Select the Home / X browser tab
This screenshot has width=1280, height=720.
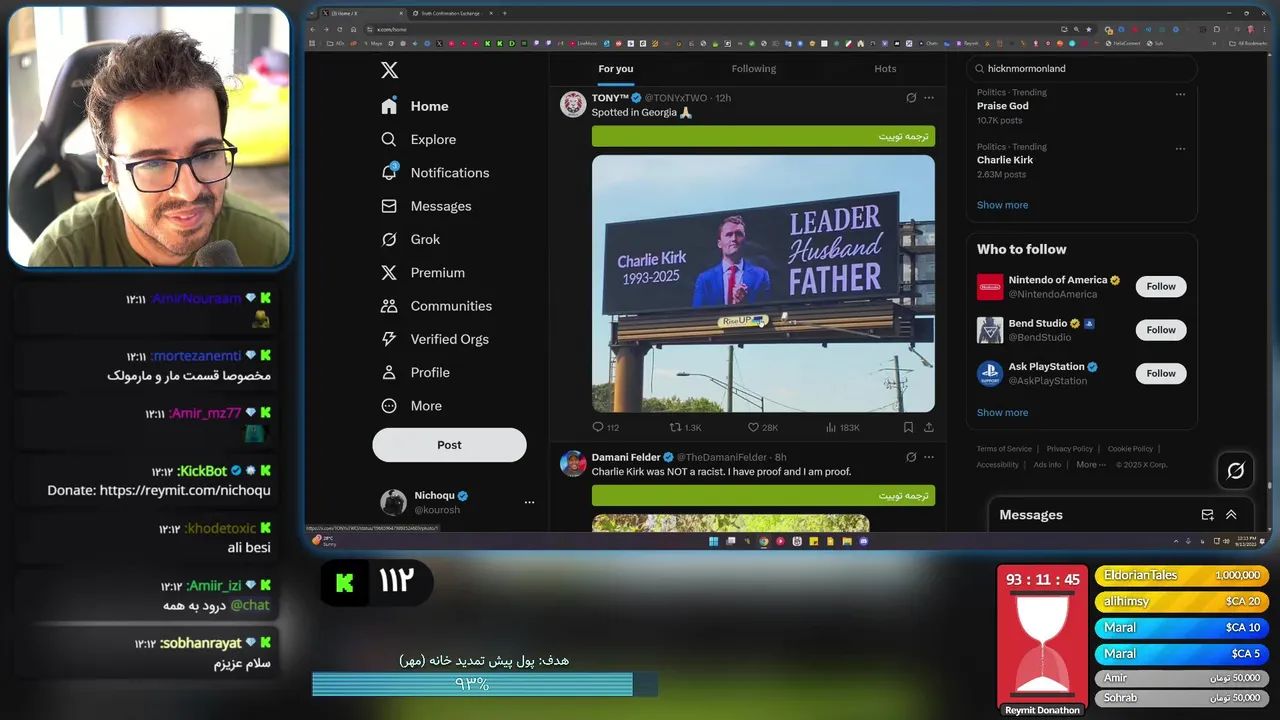362,13
